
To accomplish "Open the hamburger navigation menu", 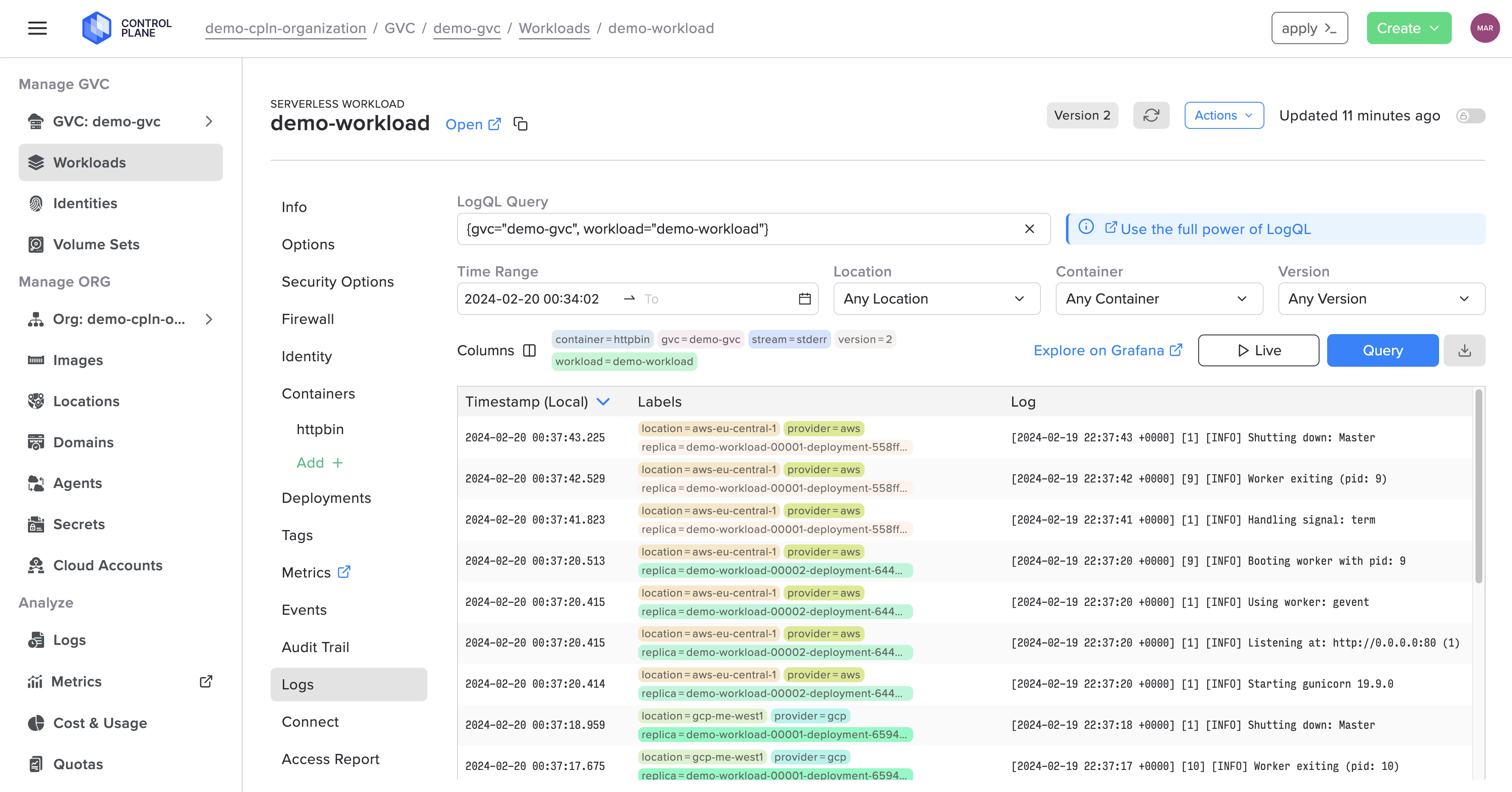I will click(x=37, y=28).
